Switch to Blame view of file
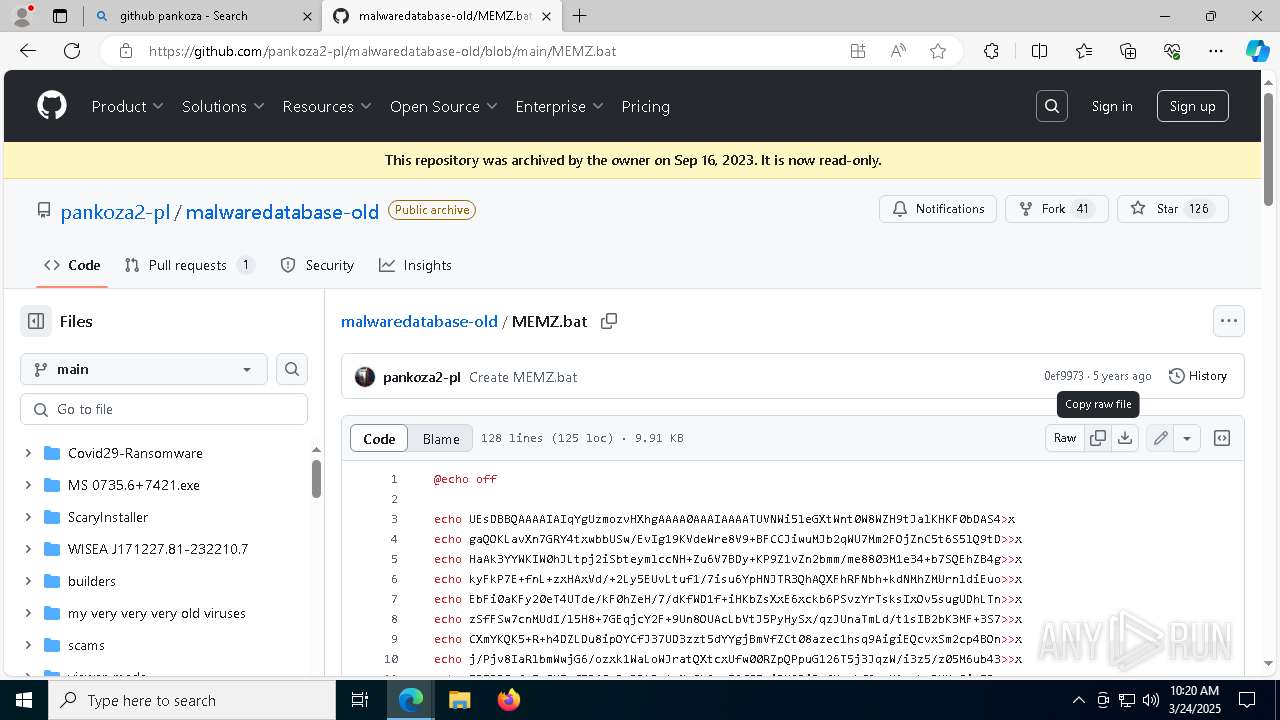Viewport: 1280px width, 720px height. 441,438
